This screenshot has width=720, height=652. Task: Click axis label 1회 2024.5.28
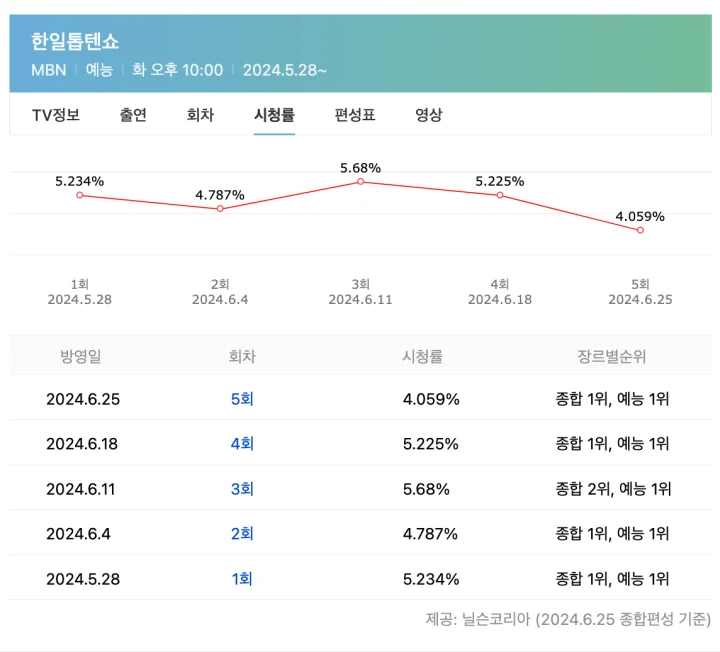[80, 292]
